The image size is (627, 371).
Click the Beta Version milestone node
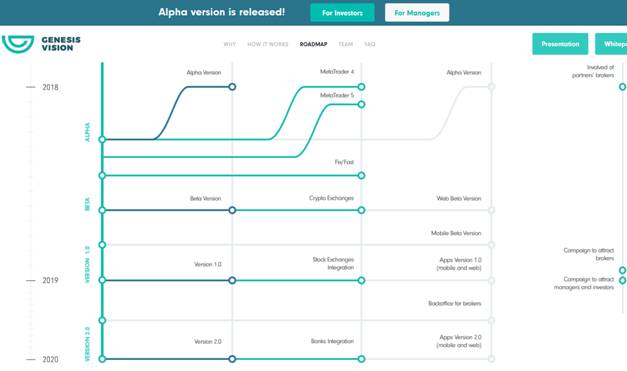pyautogui.click(x=232, y=210)
